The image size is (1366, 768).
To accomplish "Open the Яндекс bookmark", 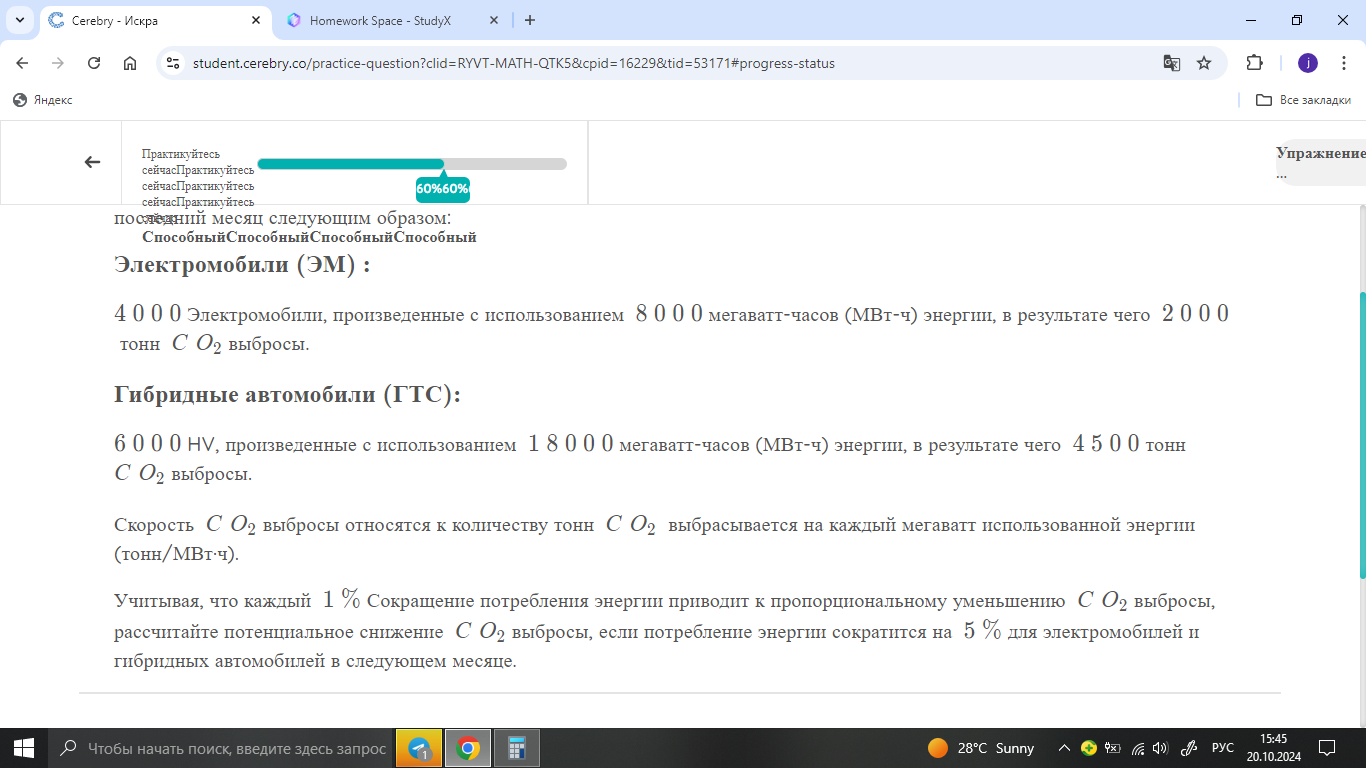I will [43, 100].
